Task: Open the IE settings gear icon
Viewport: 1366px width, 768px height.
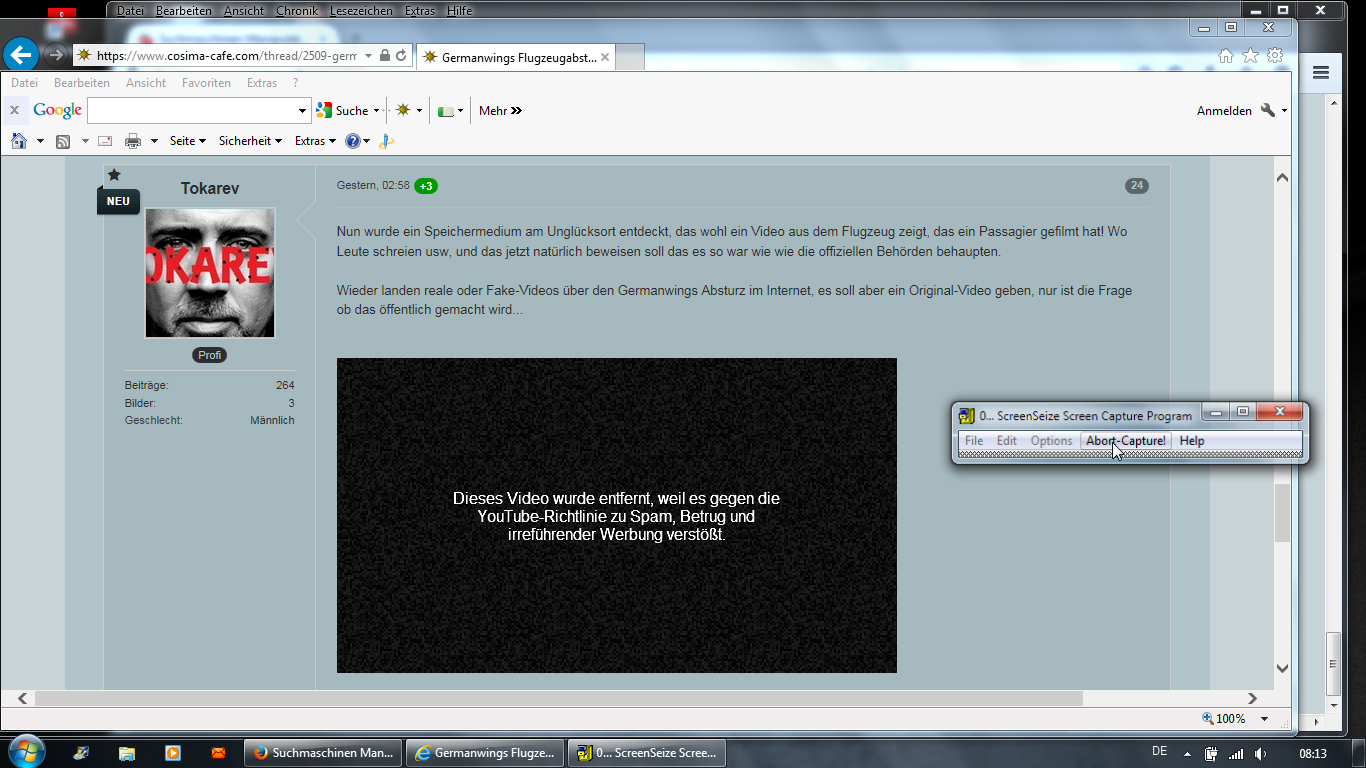Action: coord(1275,56)
